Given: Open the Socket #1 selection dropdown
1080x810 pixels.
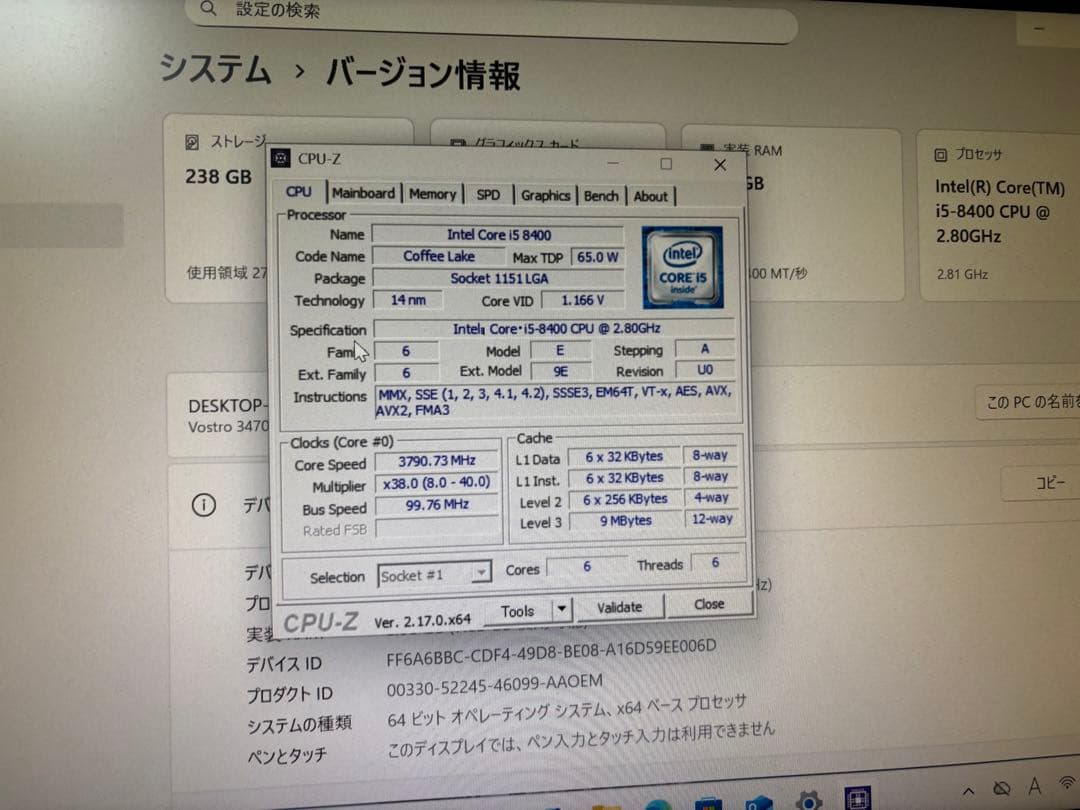Looking at the screenshot, I should (435, 575).
